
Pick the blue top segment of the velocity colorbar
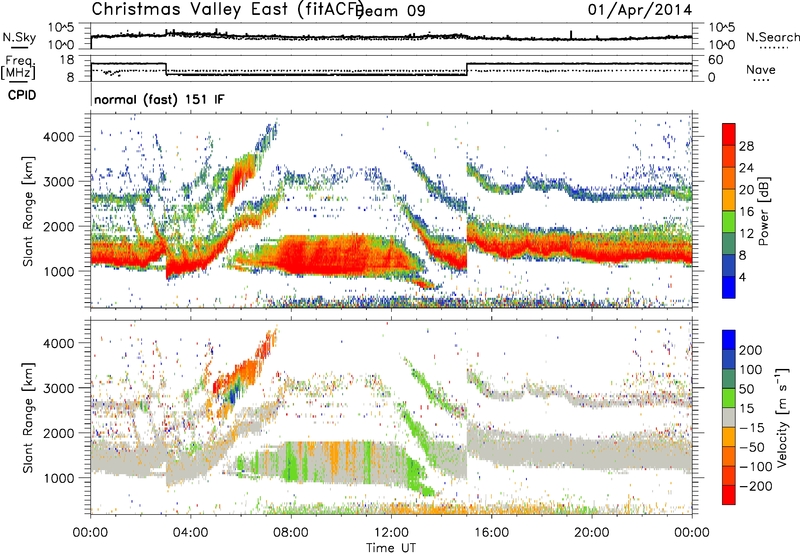729,340
